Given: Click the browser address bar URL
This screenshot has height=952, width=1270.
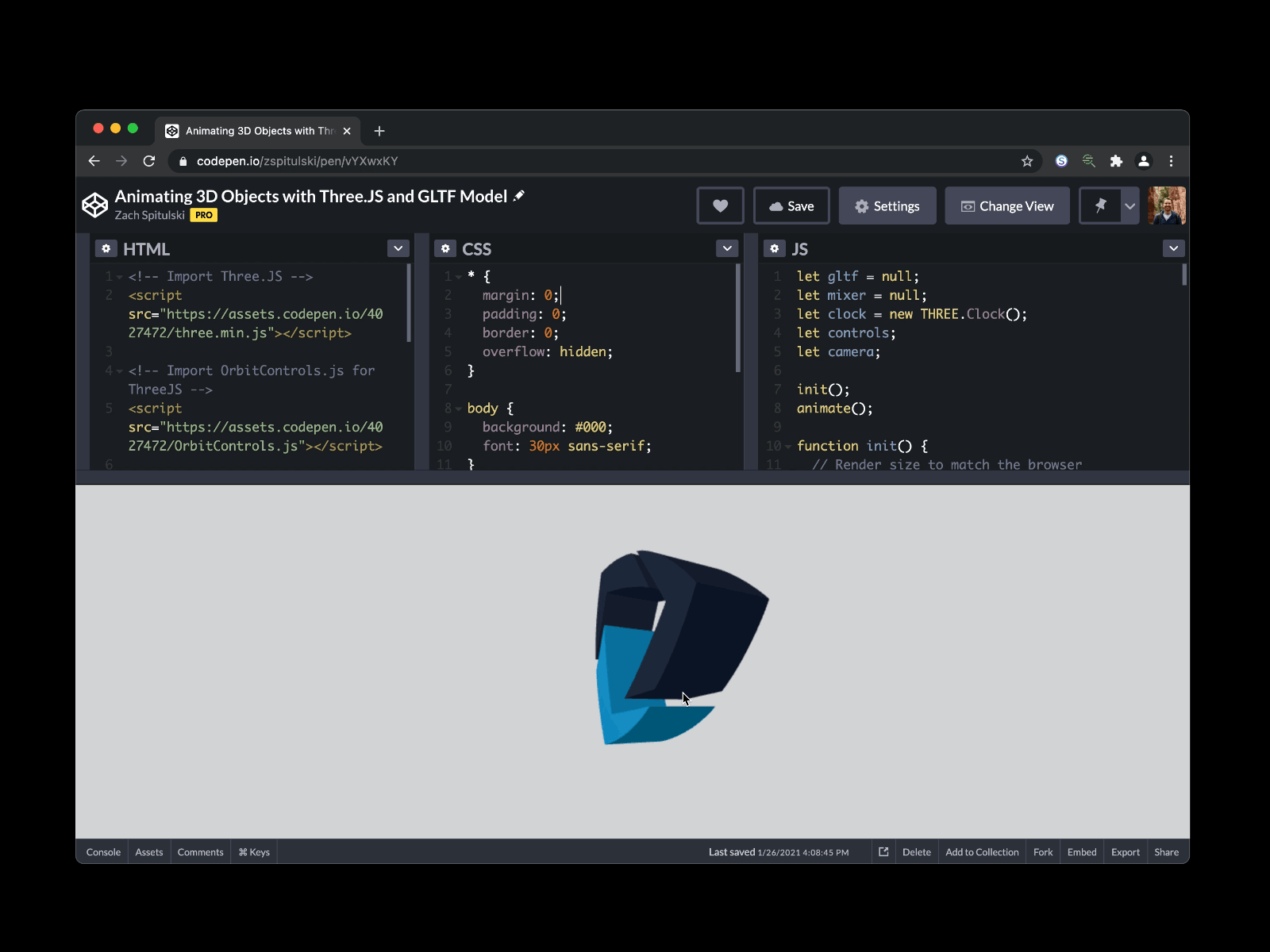Looking at the screenshot, I should click(x=297, y=161).
